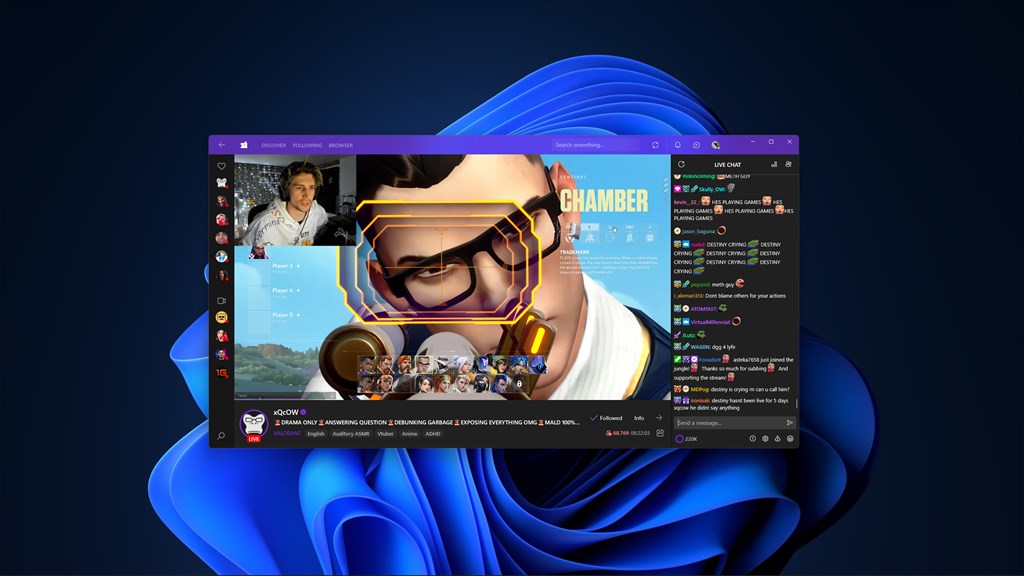Click the VALORANT game link
Viewport: 1024px width, 576px height.
pyautogui.click(x=287, y=434)
